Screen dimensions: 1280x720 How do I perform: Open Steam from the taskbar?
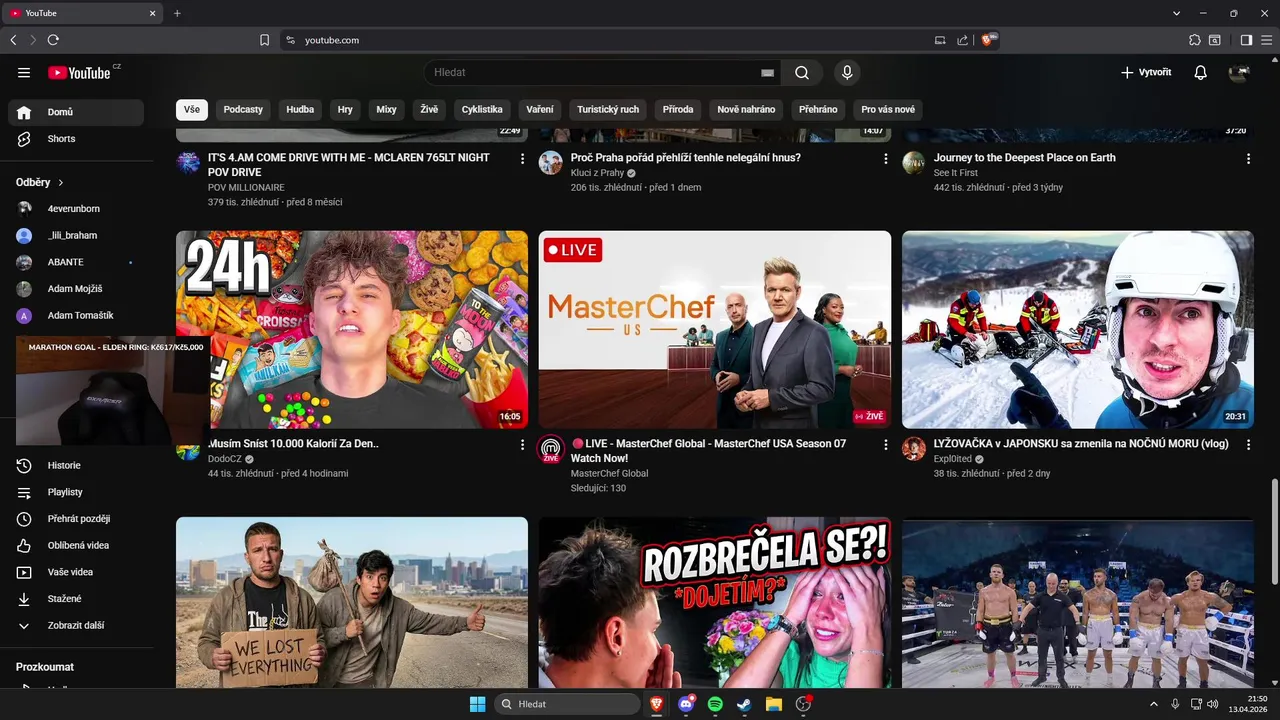[744, 704]
